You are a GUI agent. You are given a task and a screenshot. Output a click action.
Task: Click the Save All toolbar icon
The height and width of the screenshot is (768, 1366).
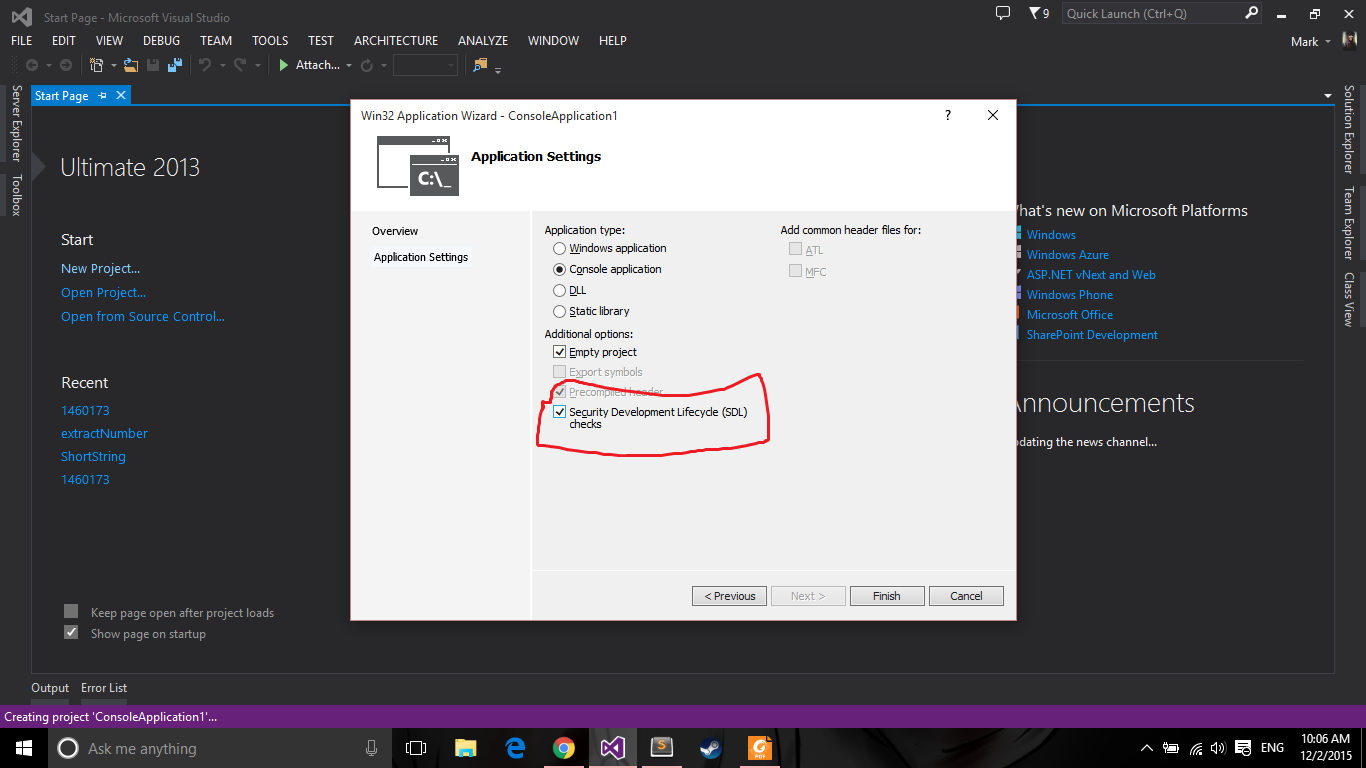pos(174,65)
